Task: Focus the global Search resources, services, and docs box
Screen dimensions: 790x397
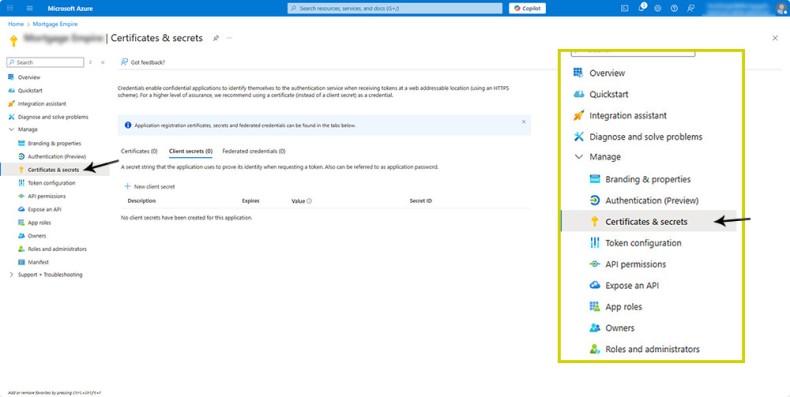Action: coord(395,9)
